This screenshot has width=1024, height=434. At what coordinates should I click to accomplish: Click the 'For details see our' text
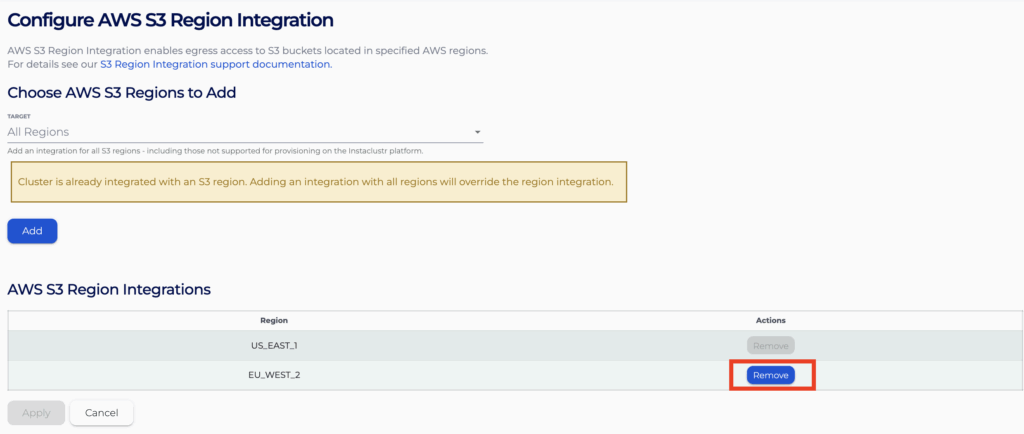point(52,65)
